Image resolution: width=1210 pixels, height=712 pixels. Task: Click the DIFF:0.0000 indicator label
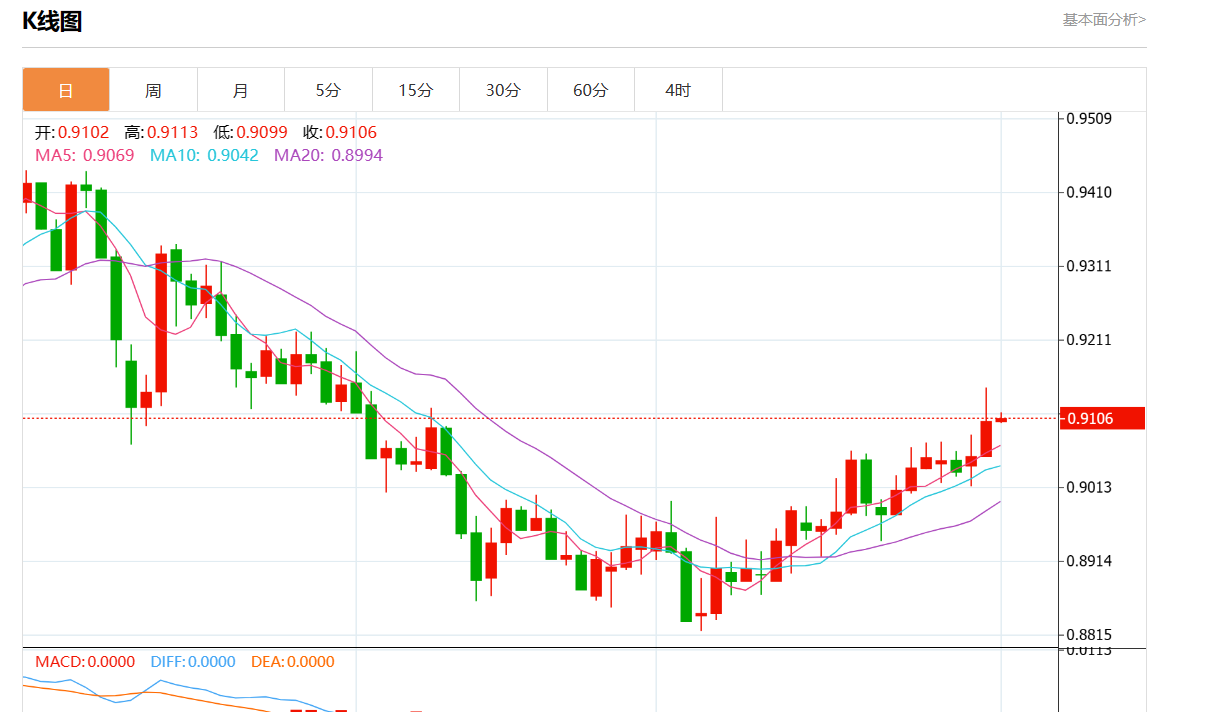[x=193, y=662]
